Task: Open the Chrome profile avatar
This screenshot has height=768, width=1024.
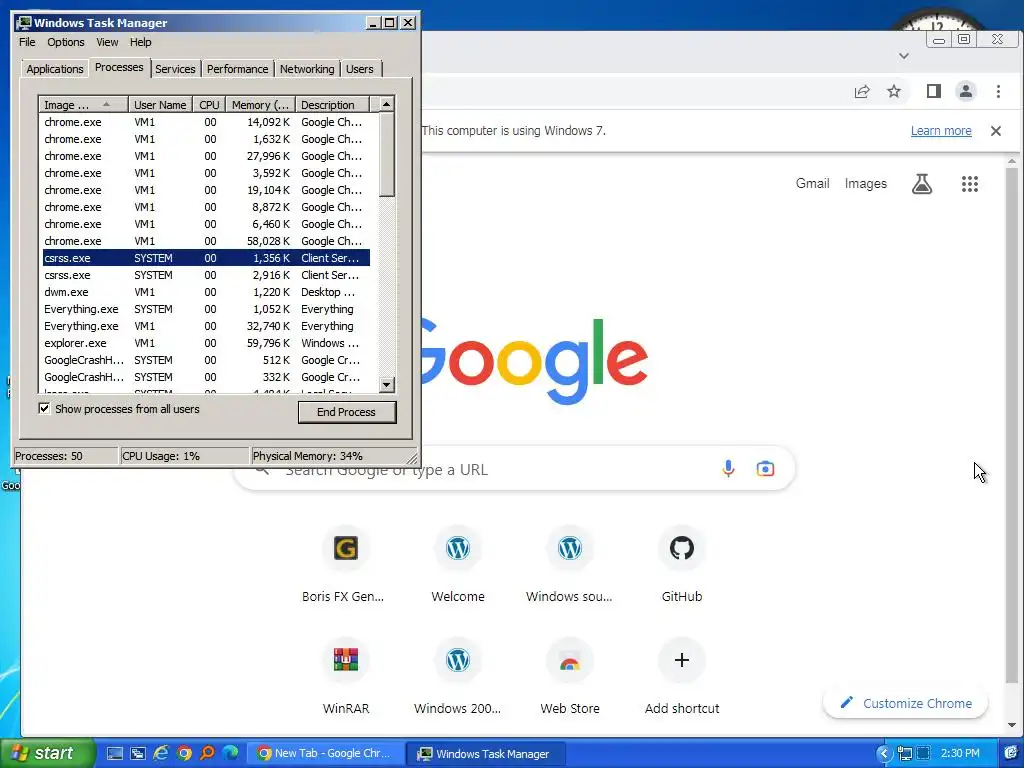Action: [x=965, y=91]
